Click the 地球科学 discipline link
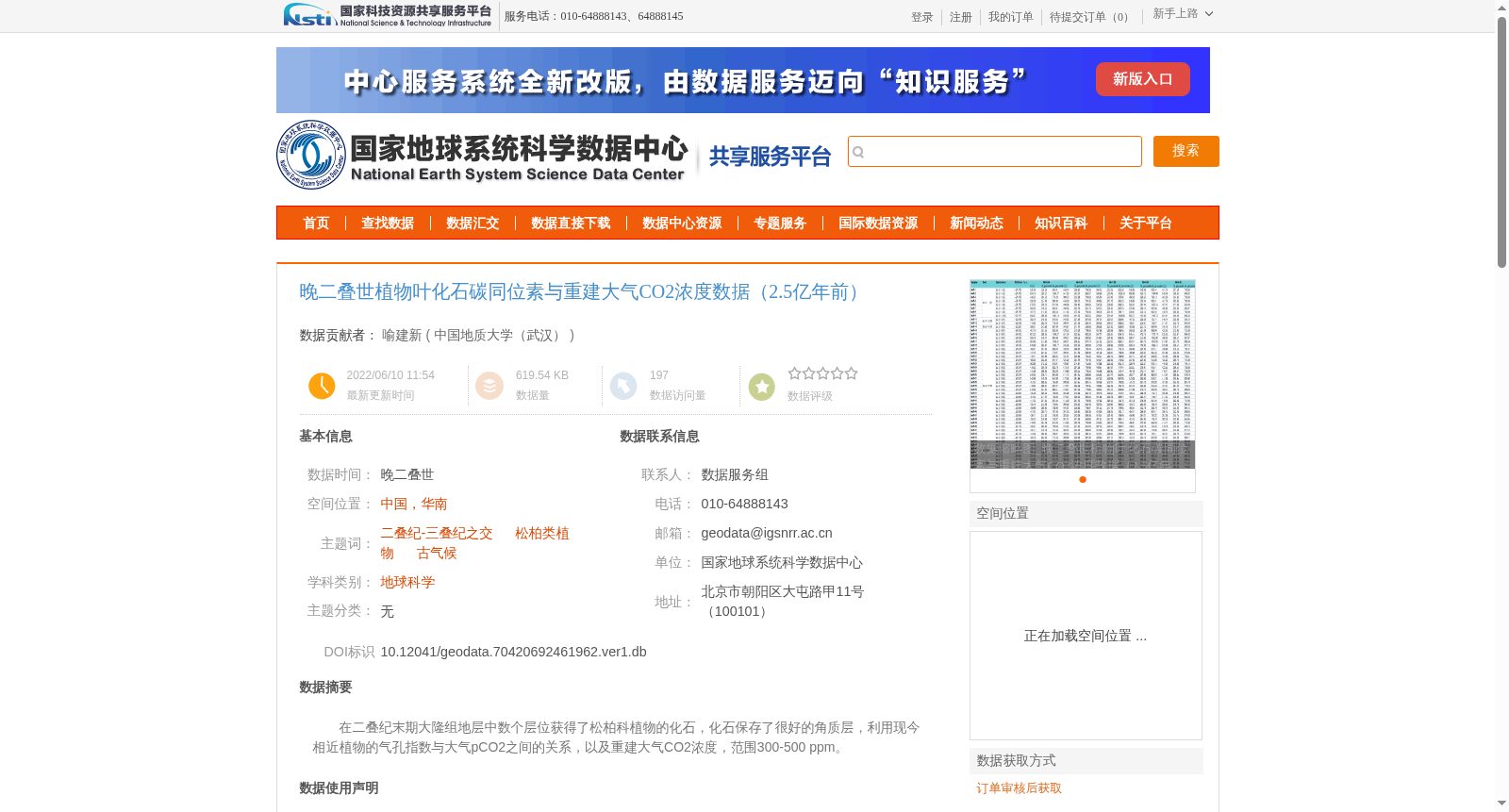This screenshot has width=1509, height=812. [407, 582]
